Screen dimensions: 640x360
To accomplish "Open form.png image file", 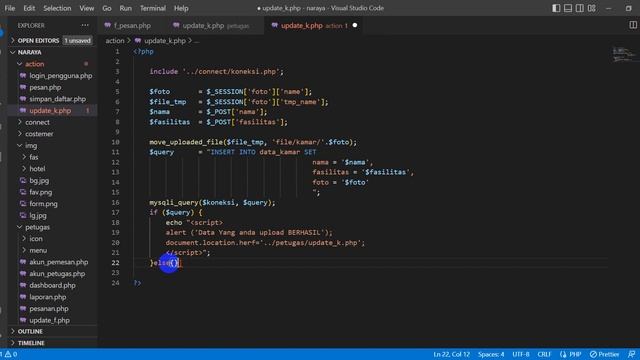I will (x=43, y=204).
